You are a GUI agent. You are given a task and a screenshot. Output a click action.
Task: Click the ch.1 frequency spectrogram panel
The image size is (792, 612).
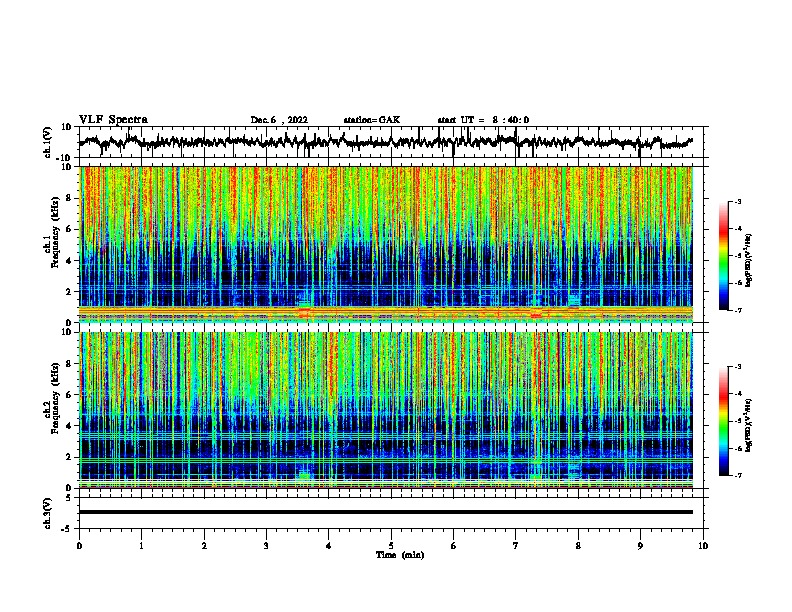[386, 244]
